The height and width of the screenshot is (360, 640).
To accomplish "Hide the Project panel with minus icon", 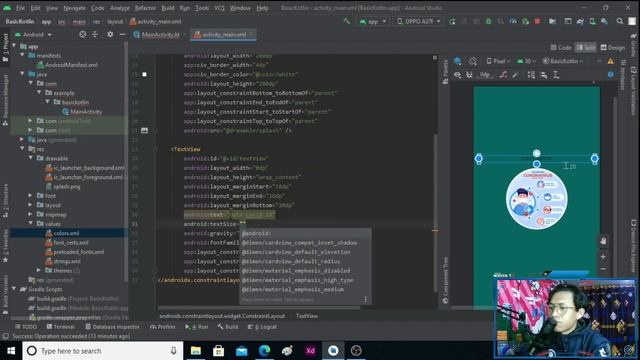I will (122, 35).
